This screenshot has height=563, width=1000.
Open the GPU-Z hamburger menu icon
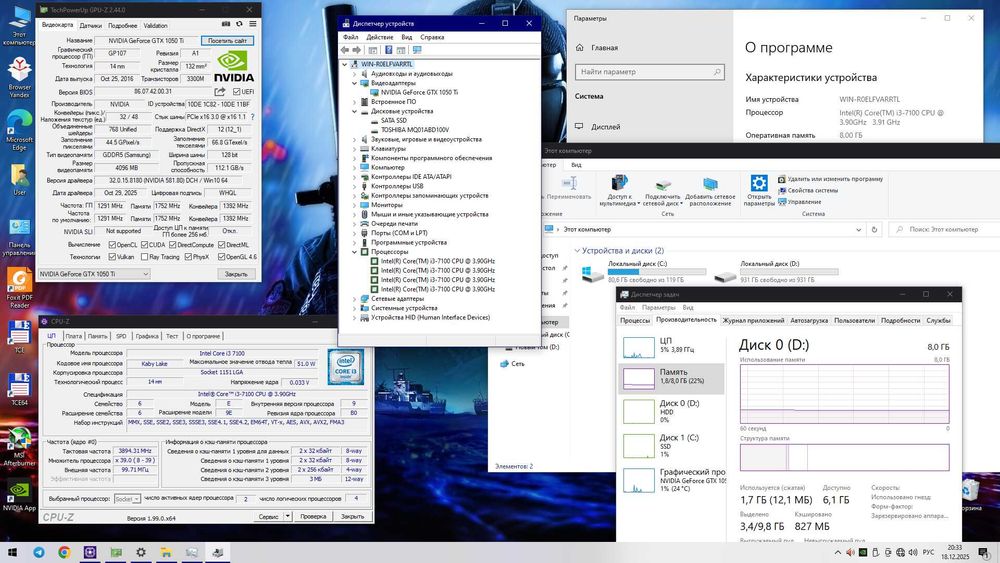[x=253, y=24]
